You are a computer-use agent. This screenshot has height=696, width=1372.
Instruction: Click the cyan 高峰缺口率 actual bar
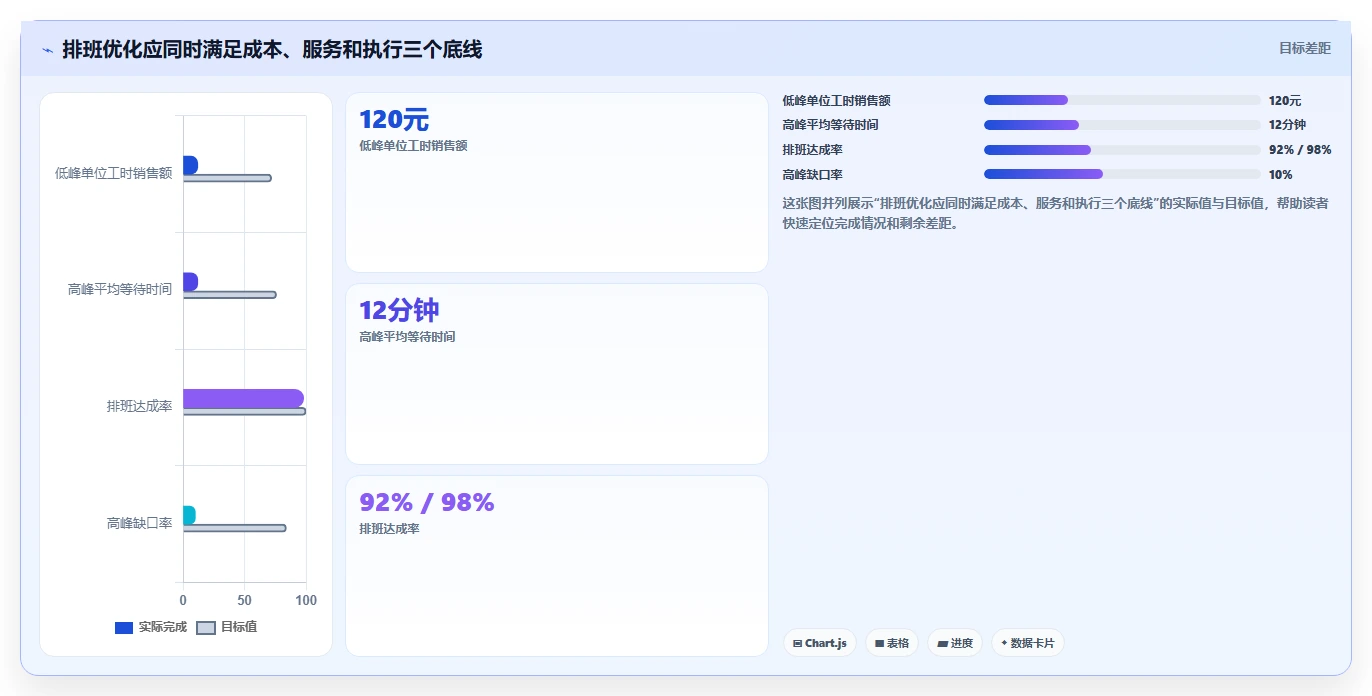click(189, 515)
